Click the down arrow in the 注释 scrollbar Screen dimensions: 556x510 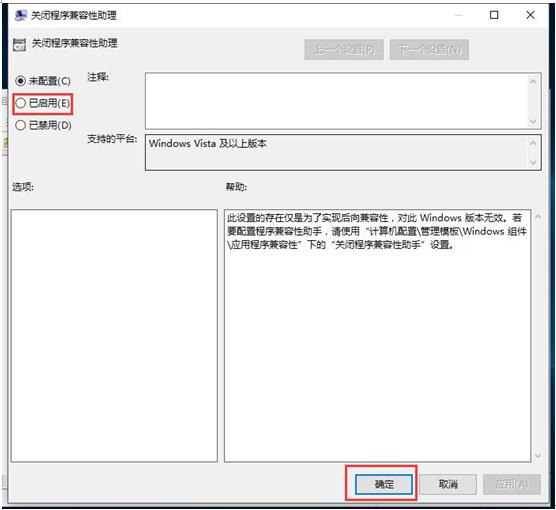pyautogui.click(x=533, y=121)
